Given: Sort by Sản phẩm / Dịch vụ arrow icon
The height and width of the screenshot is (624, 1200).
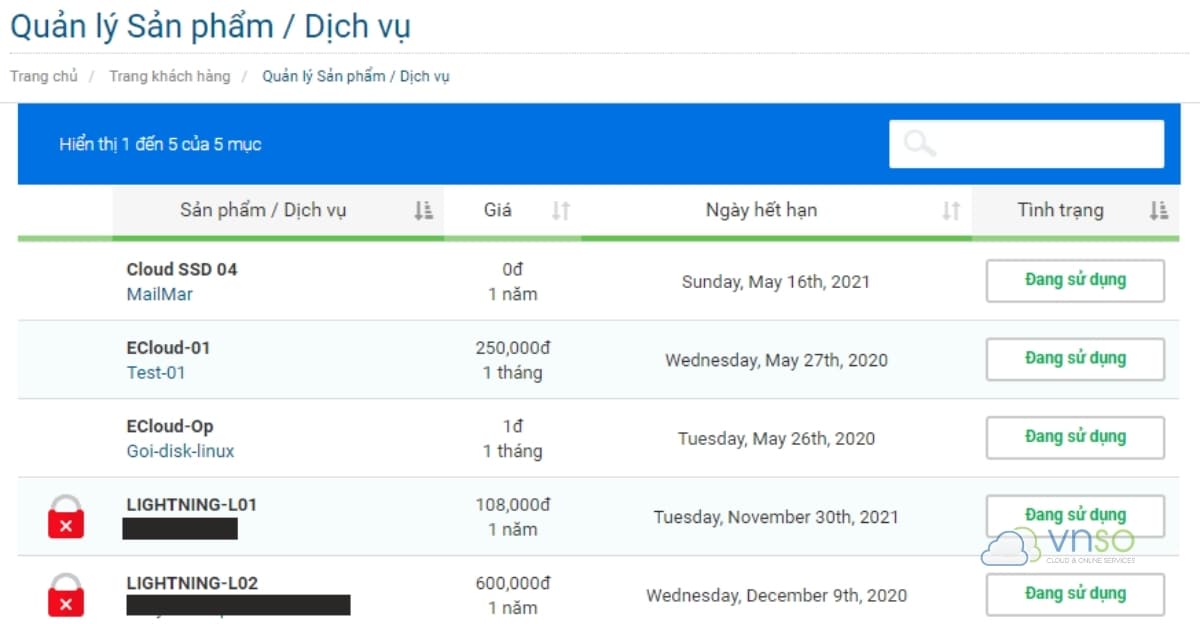Looking at the screenshot, I should coord(424,210).
